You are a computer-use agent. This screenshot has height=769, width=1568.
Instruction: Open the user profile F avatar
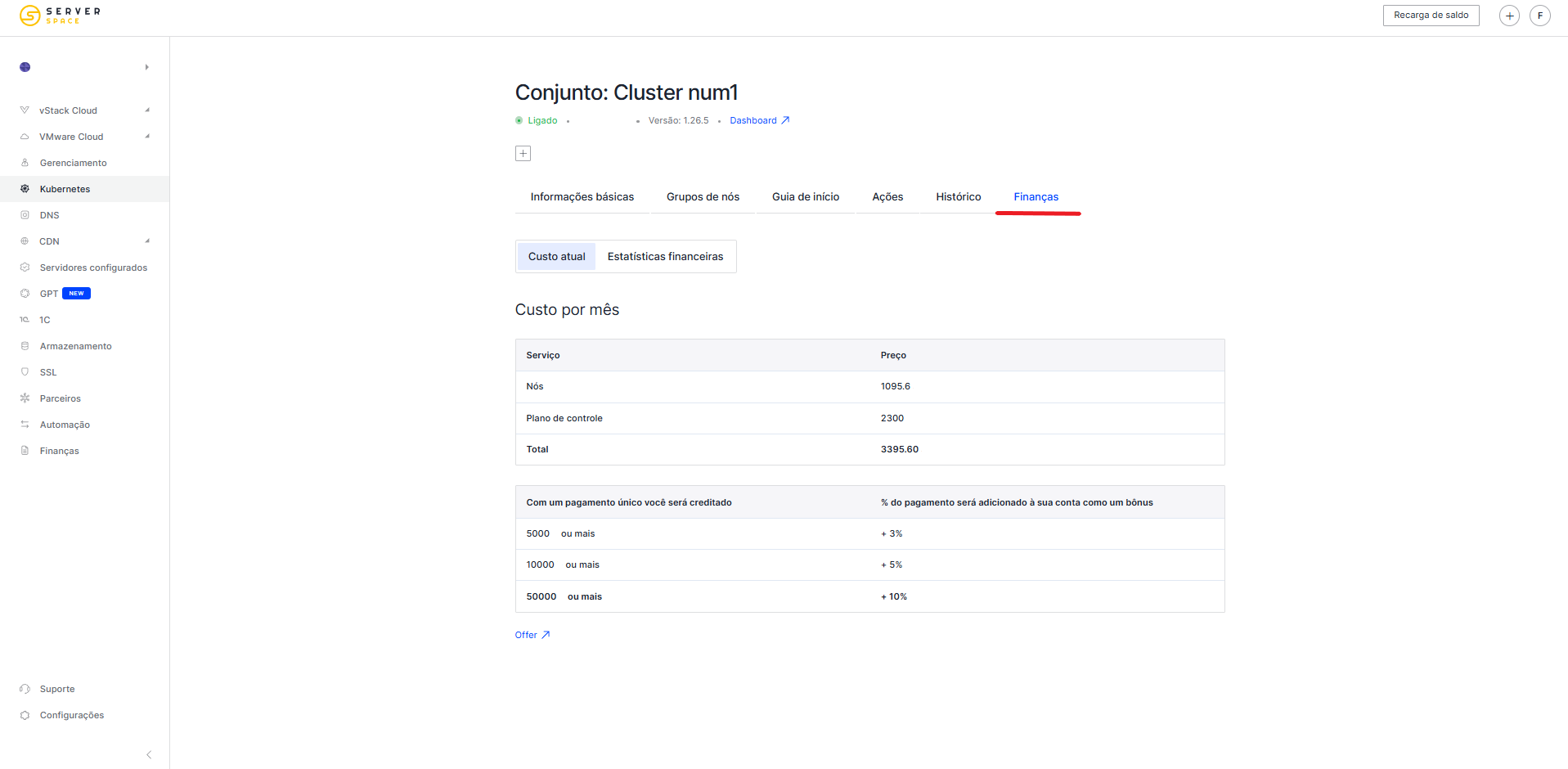click(1540, 16)
